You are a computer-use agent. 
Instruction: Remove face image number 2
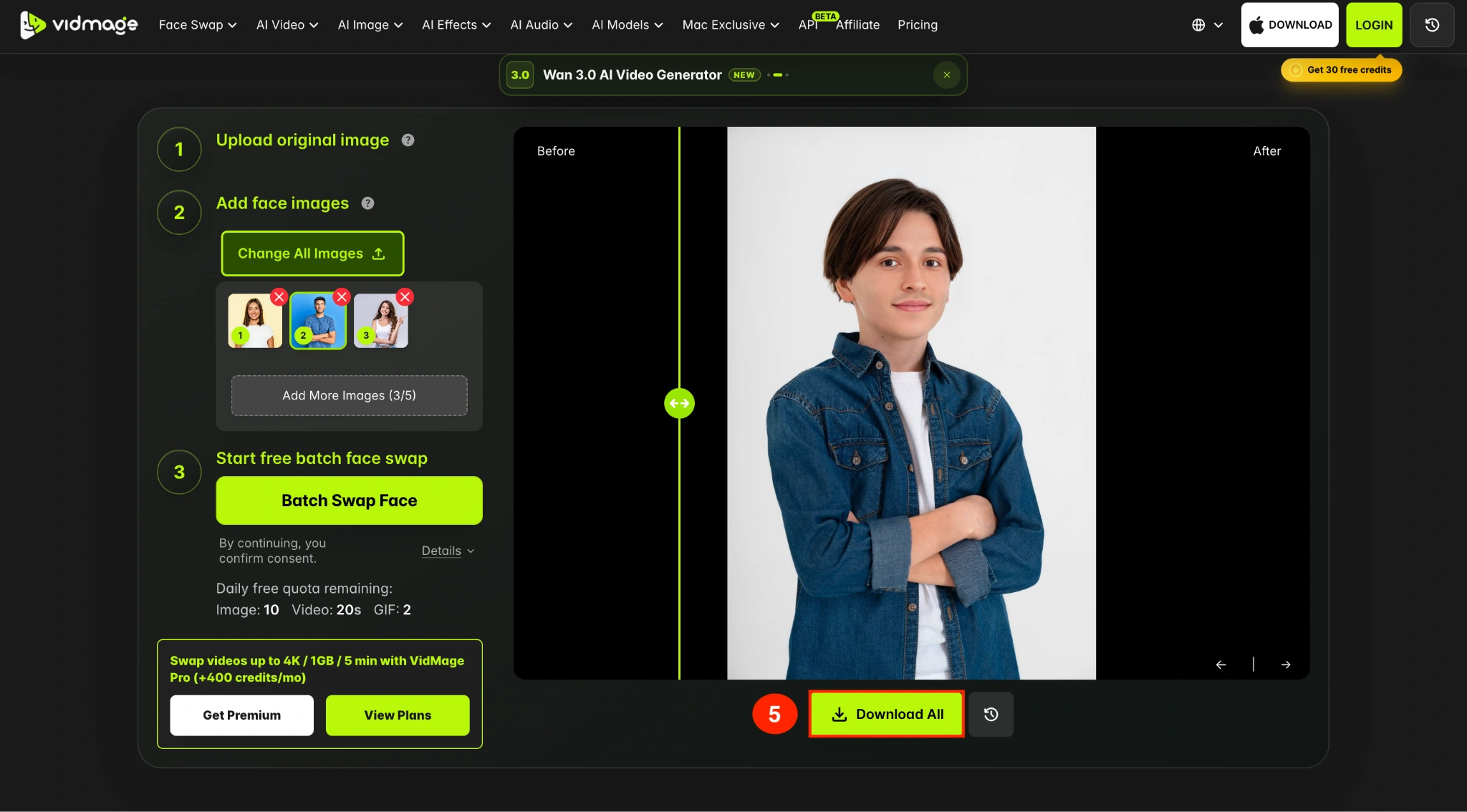(342, 296)
